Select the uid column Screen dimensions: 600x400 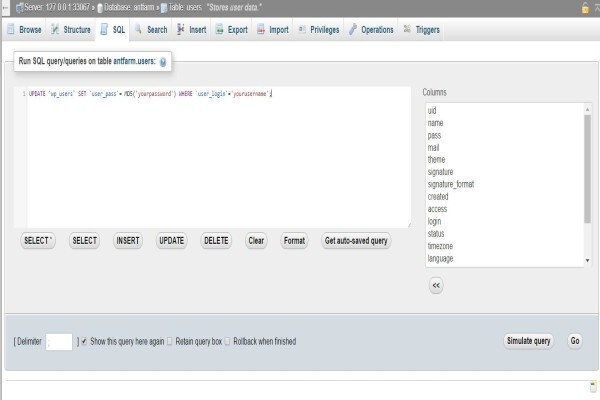tap(505, 111)
